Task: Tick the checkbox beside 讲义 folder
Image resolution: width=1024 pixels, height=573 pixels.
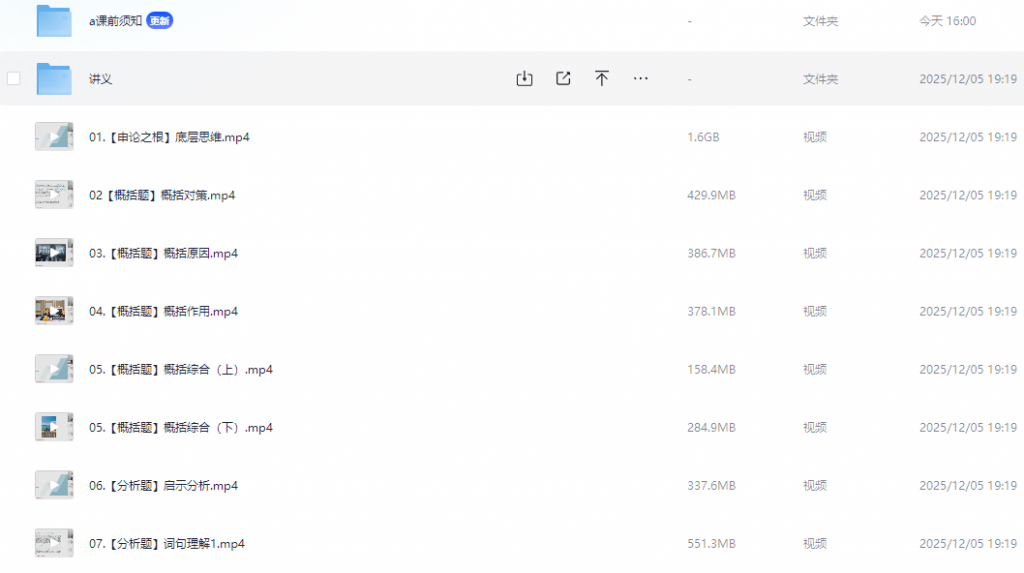Action: [x=14, y=79]
